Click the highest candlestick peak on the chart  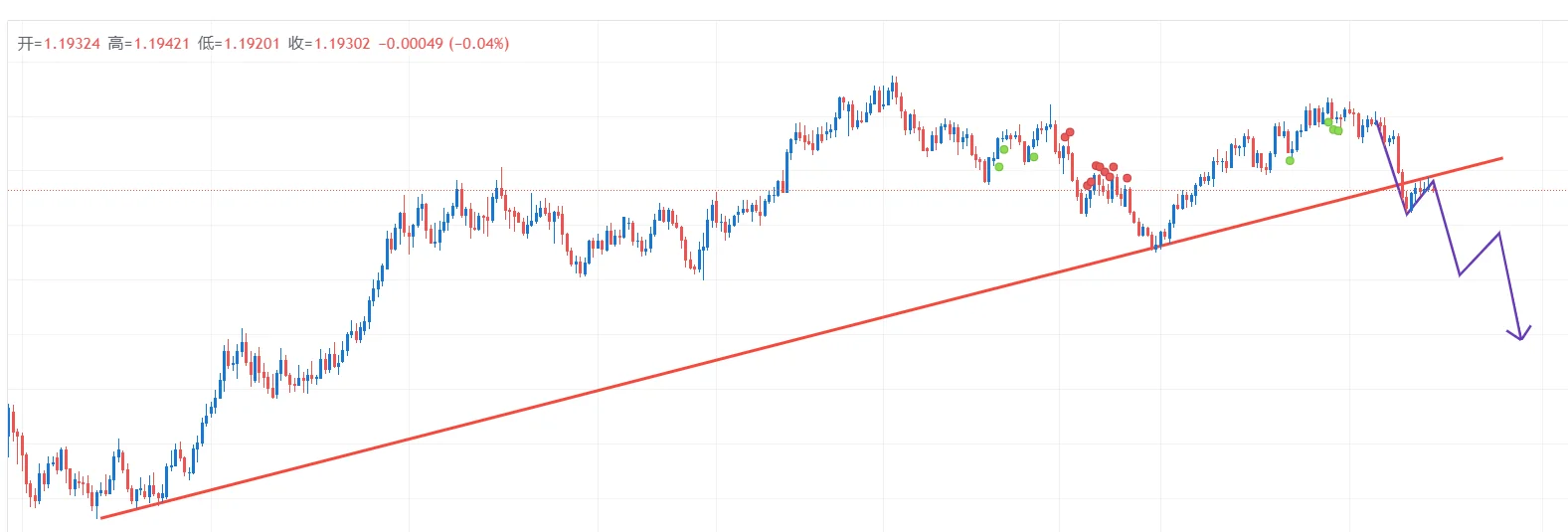[x=894, y=82]
